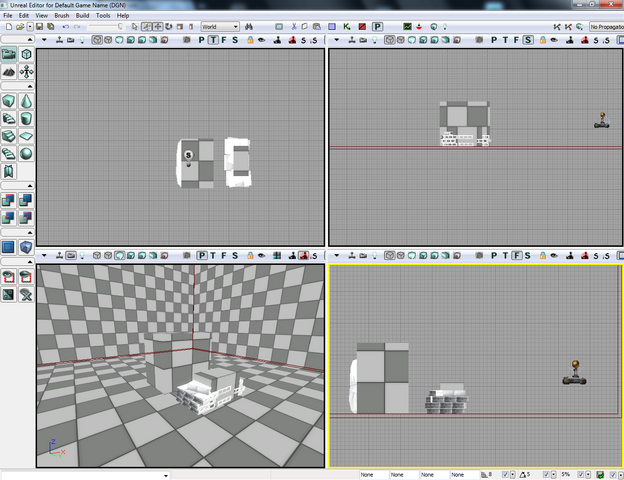624x480 pixels.
Task: Click Hide Selected Actors icon
Action: (x=26, y=277)
